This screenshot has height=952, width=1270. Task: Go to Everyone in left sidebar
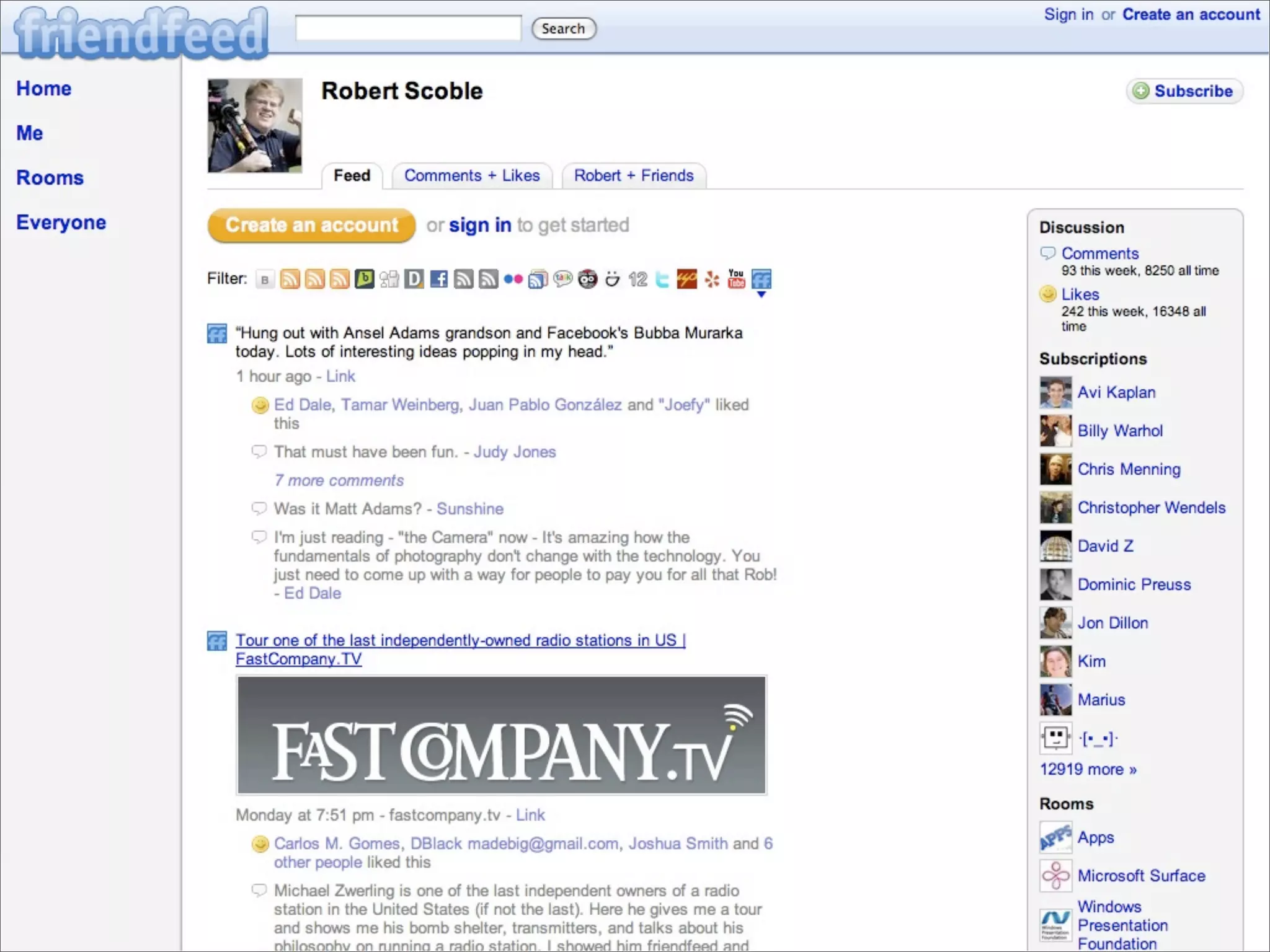(x=61, y=223)
